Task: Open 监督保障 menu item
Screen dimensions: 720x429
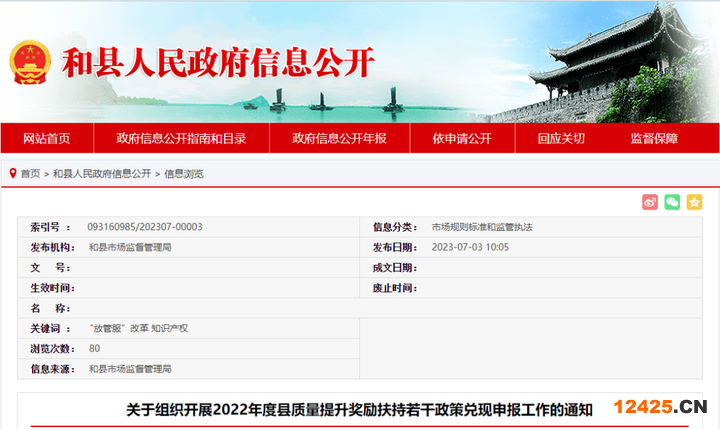Action: pos(654,138)
